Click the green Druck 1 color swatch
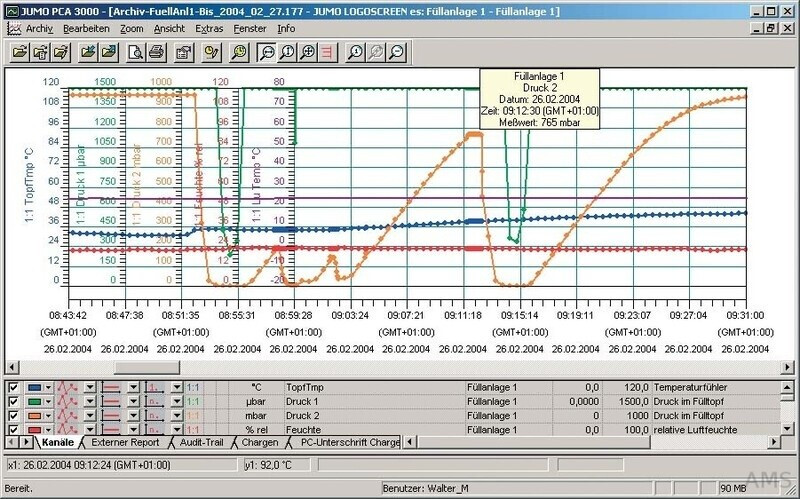This screenshot has height=499, width=800. (34, 402)
